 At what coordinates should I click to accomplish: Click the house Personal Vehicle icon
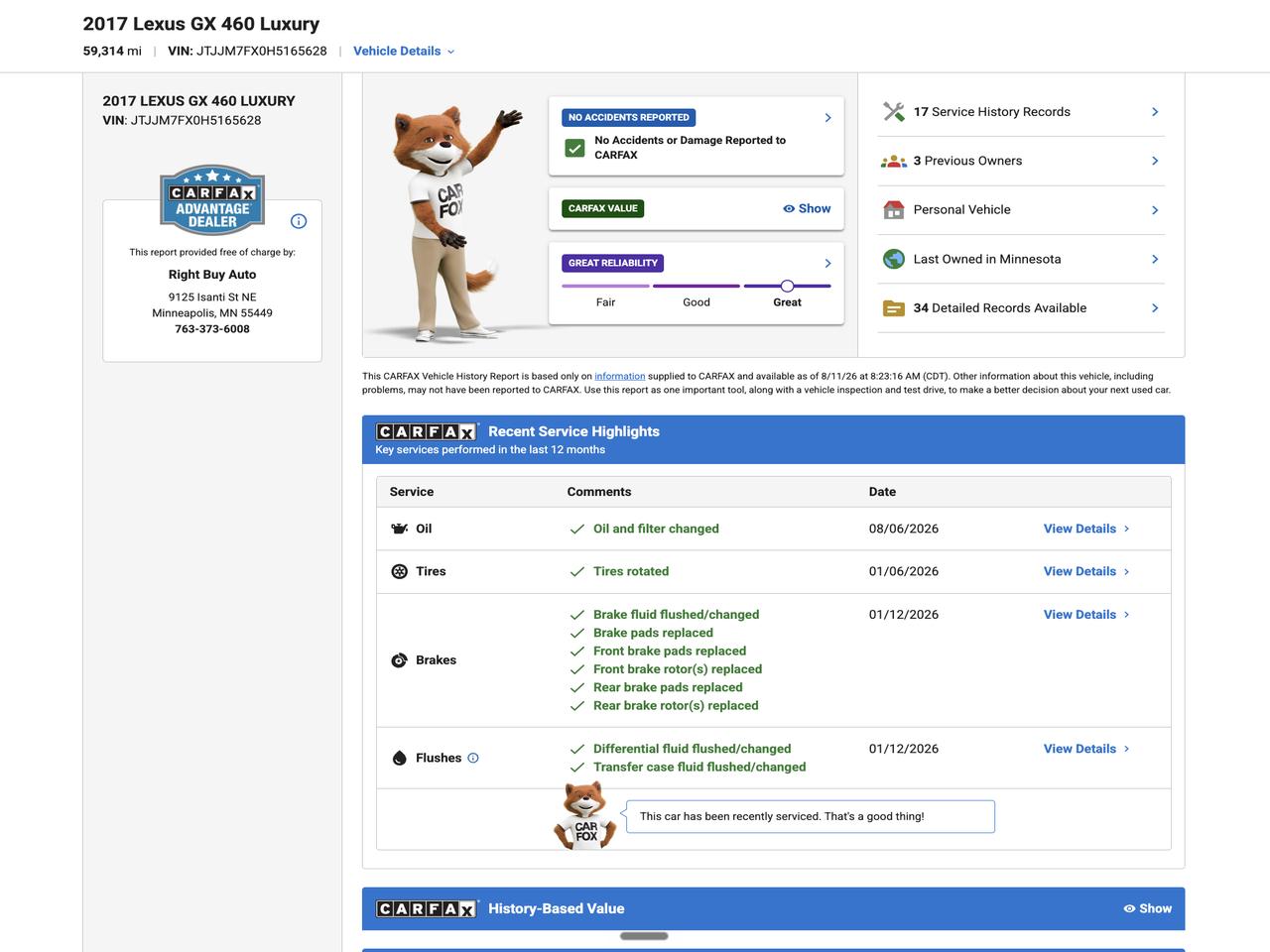(893, 209)
